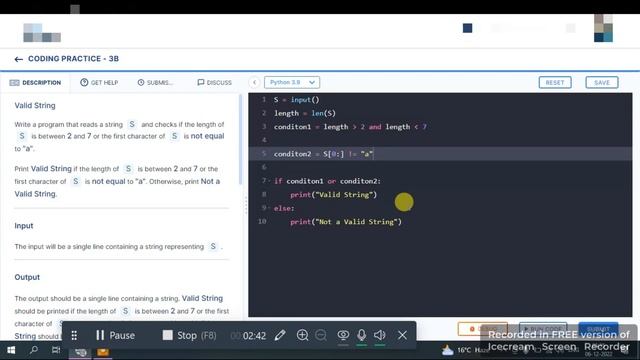Collapse the description panel with chevron
Image resolution: width=640 pixels, height=360 pixels.
pos(254,82)
